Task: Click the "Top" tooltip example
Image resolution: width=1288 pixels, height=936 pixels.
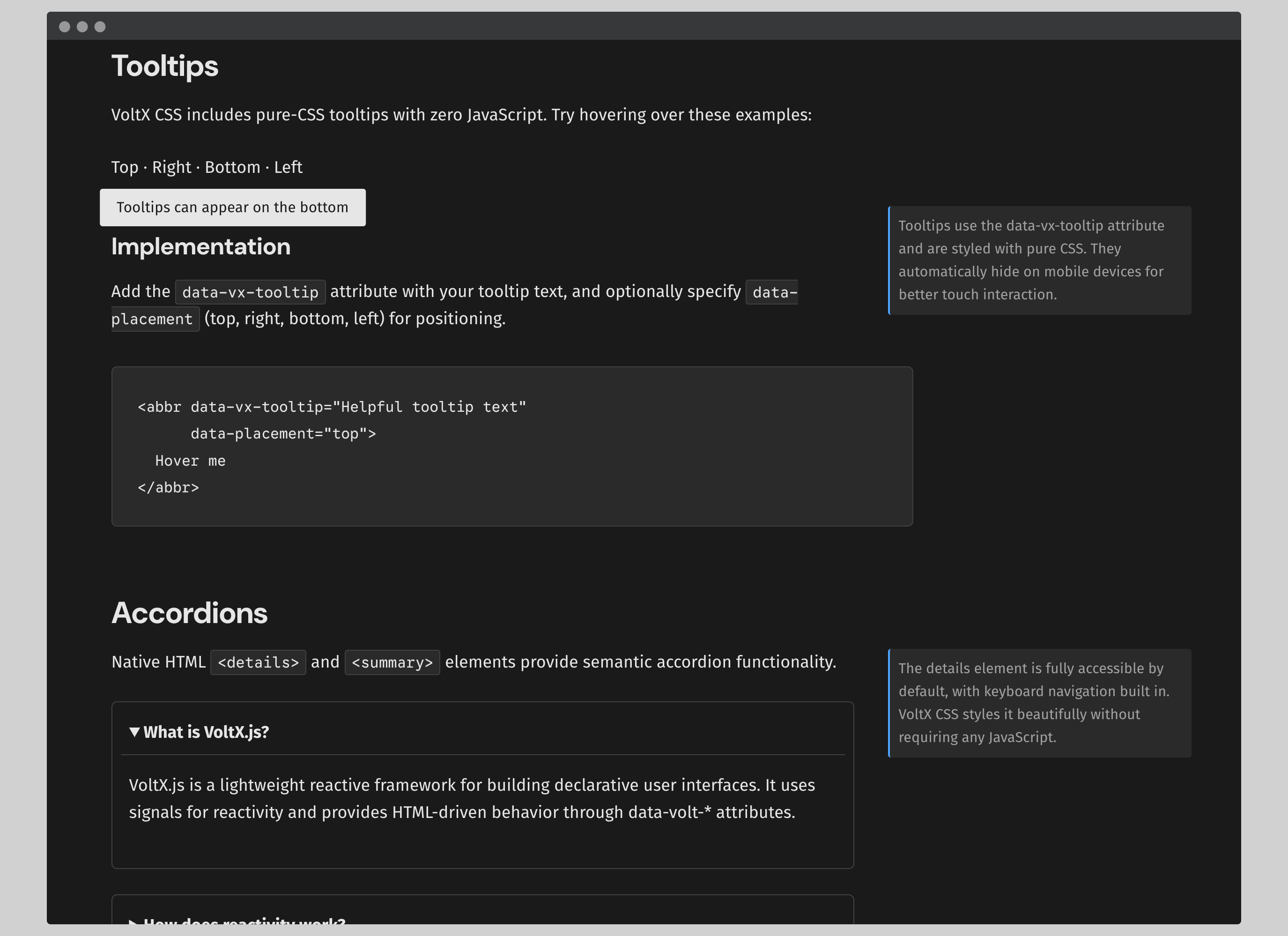Action: (x=125, y=168)
